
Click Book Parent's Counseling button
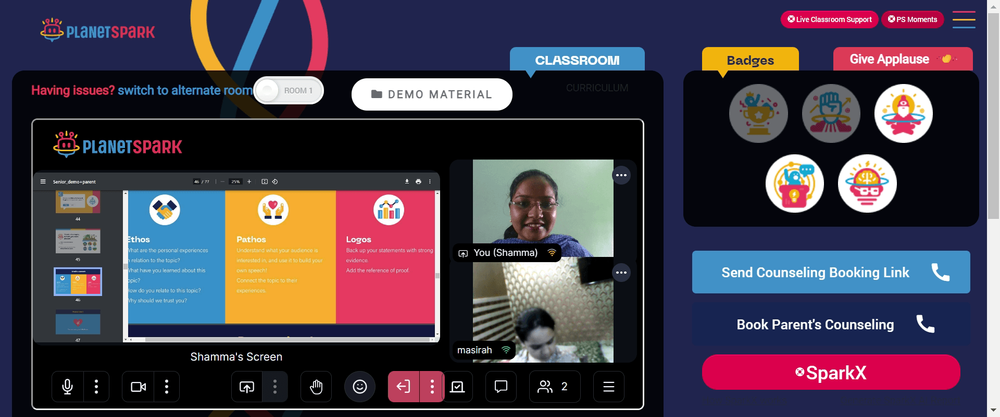click(831, 324)
